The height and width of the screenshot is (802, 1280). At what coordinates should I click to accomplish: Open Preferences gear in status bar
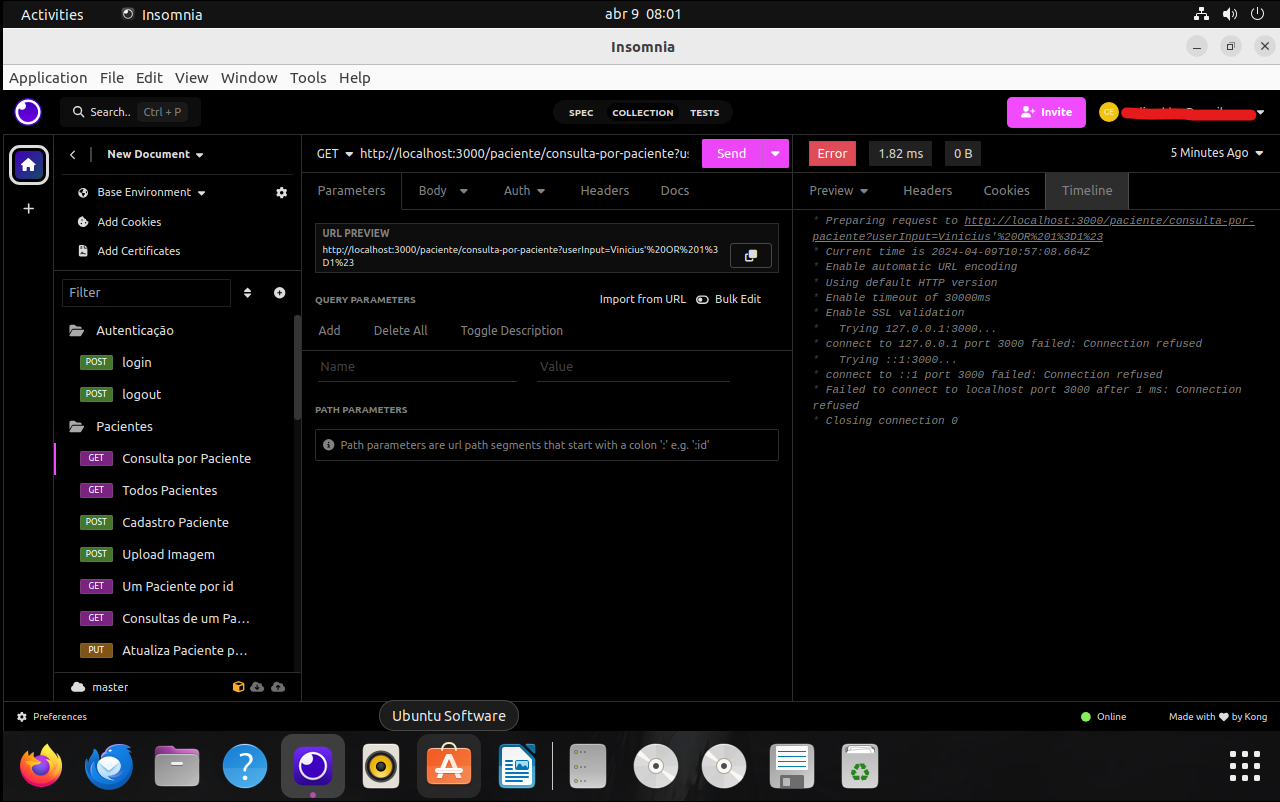(x=22, y=717)
